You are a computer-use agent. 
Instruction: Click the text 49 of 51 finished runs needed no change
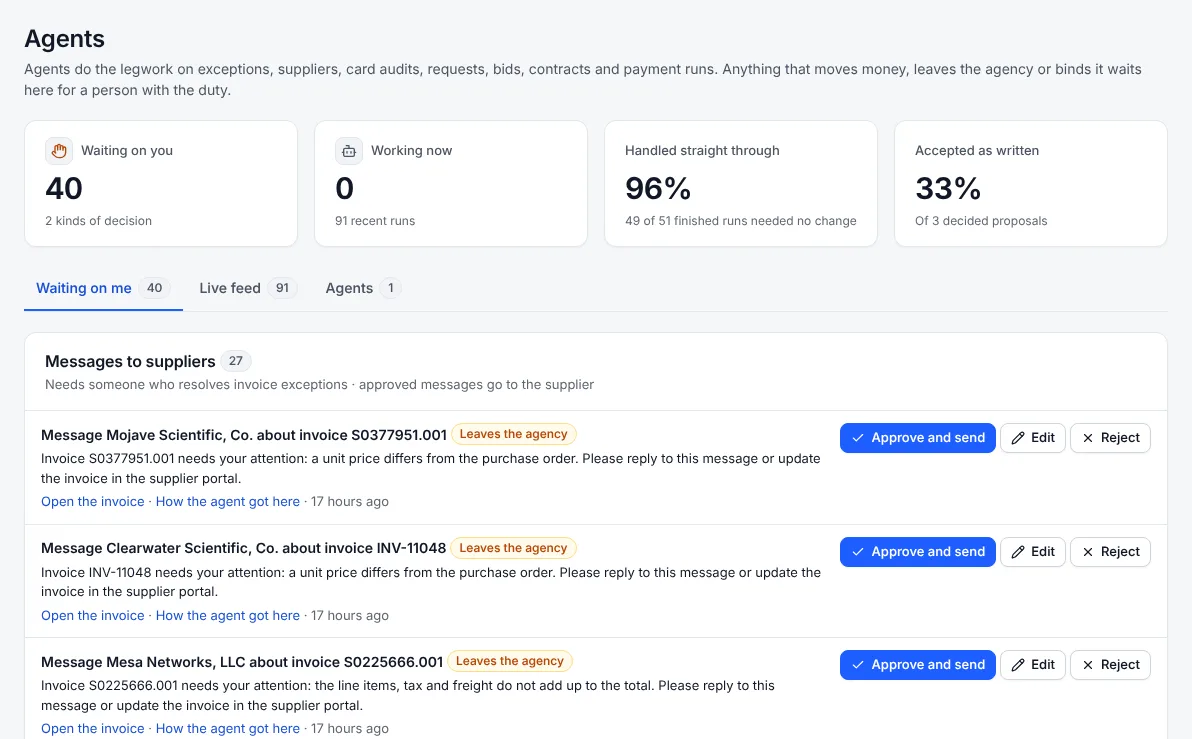point(740,221)
